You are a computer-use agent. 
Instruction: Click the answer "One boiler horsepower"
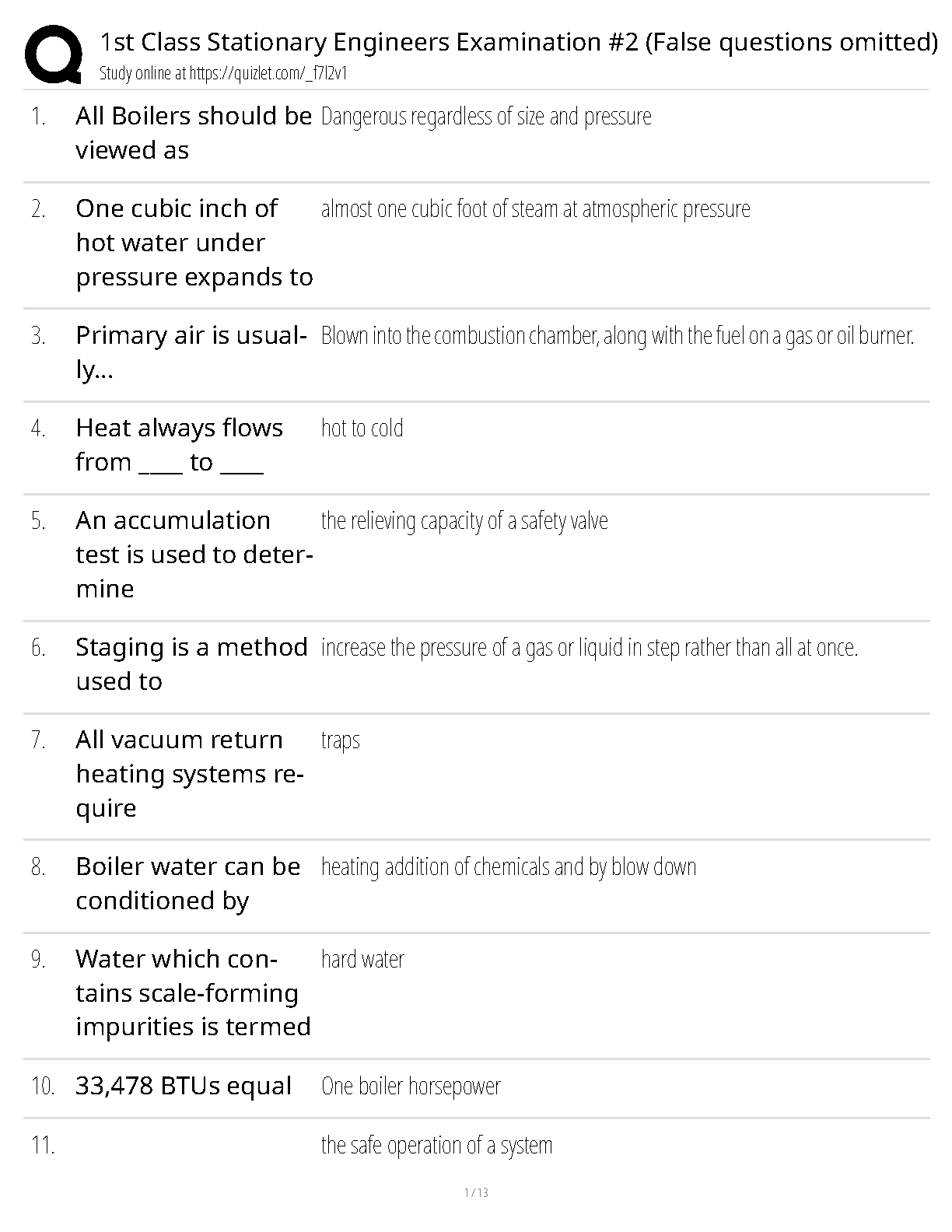pyautogui.click(x=411, y=1087)
